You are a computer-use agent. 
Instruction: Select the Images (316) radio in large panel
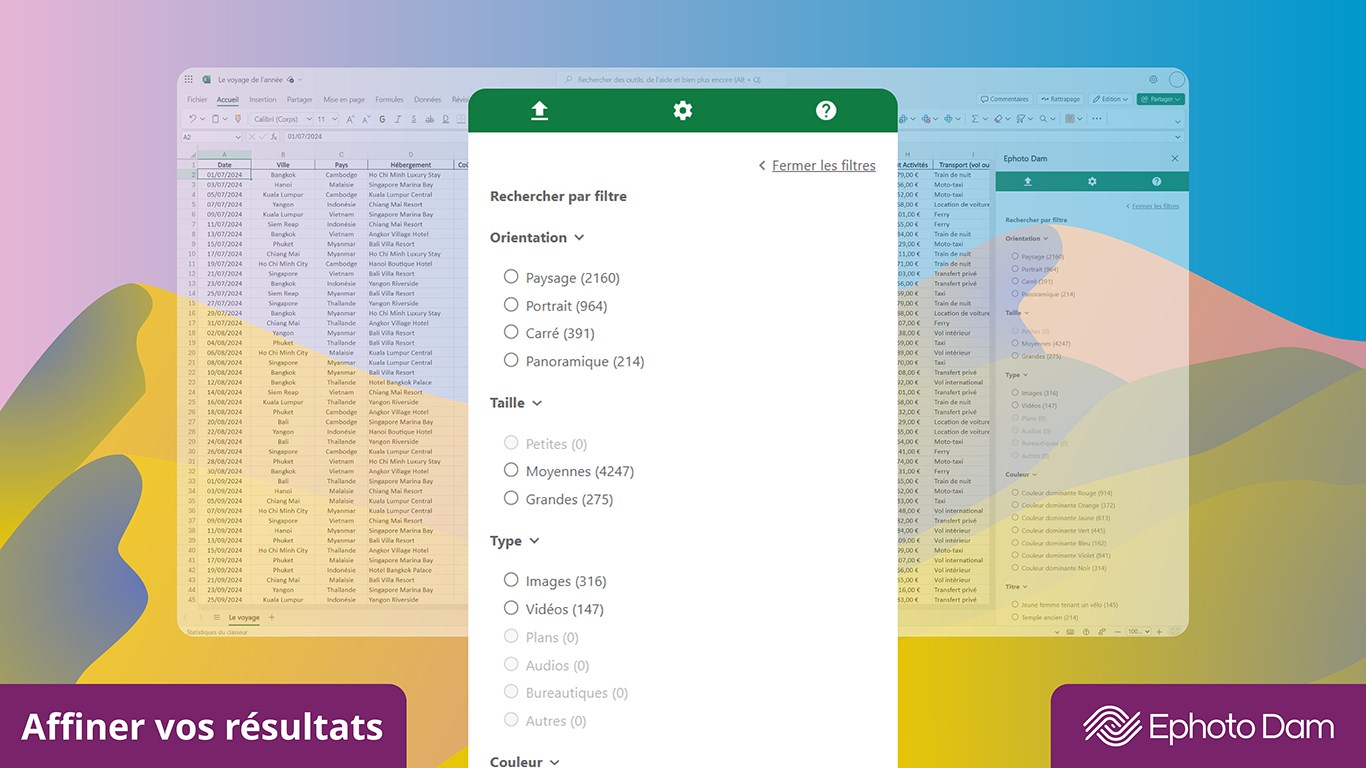click(511, 580)
